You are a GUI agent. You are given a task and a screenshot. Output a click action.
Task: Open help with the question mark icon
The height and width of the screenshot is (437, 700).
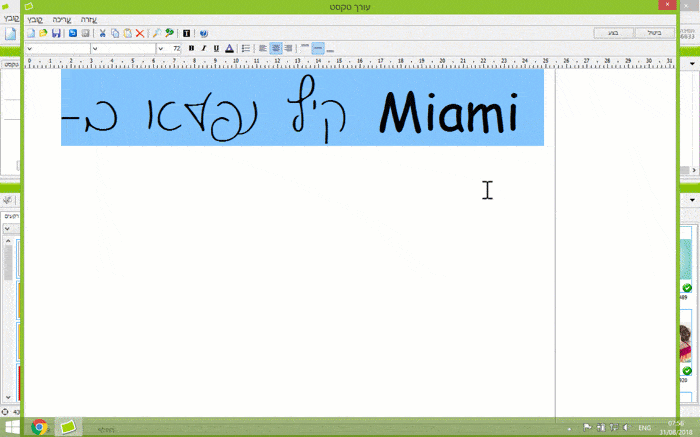204,33
